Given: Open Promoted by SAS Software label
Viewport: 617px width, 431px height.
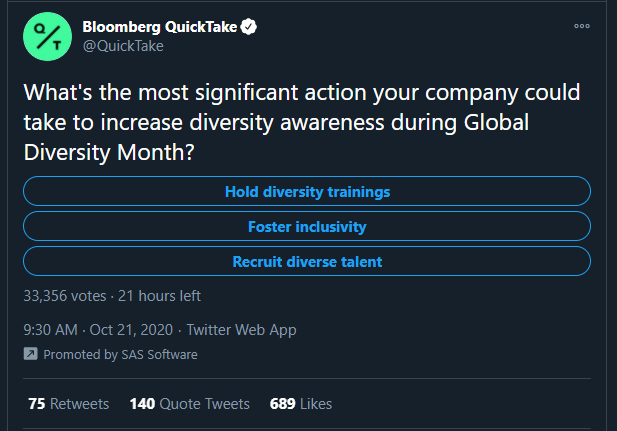Looking at the screenshot, I should tap(120, 355).
